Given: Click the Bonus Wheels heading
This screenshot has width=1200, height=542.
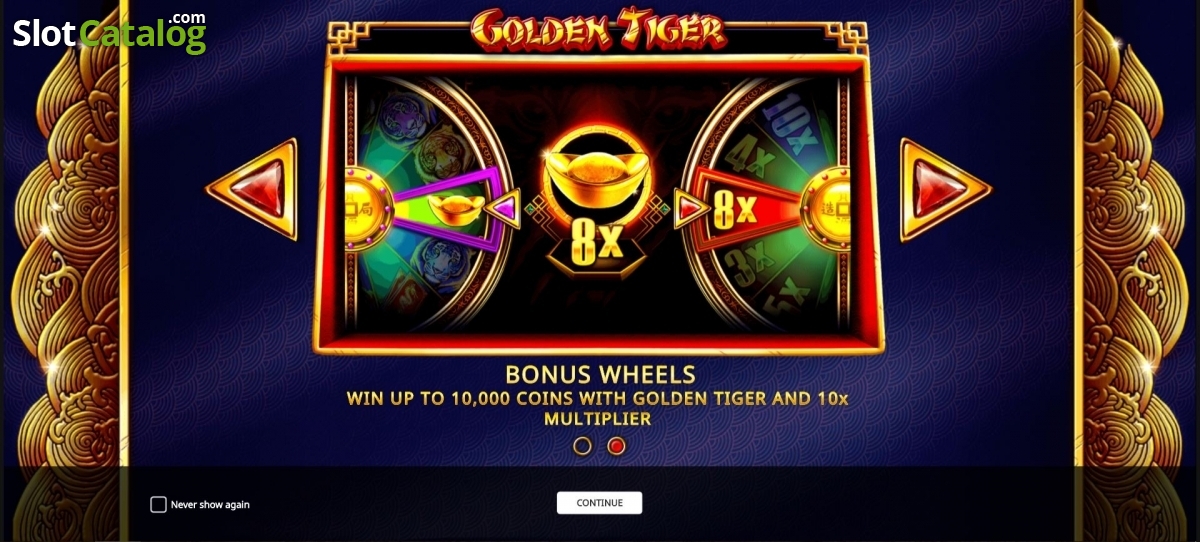Looking at the screenshot, I should [x=600, y=375].
